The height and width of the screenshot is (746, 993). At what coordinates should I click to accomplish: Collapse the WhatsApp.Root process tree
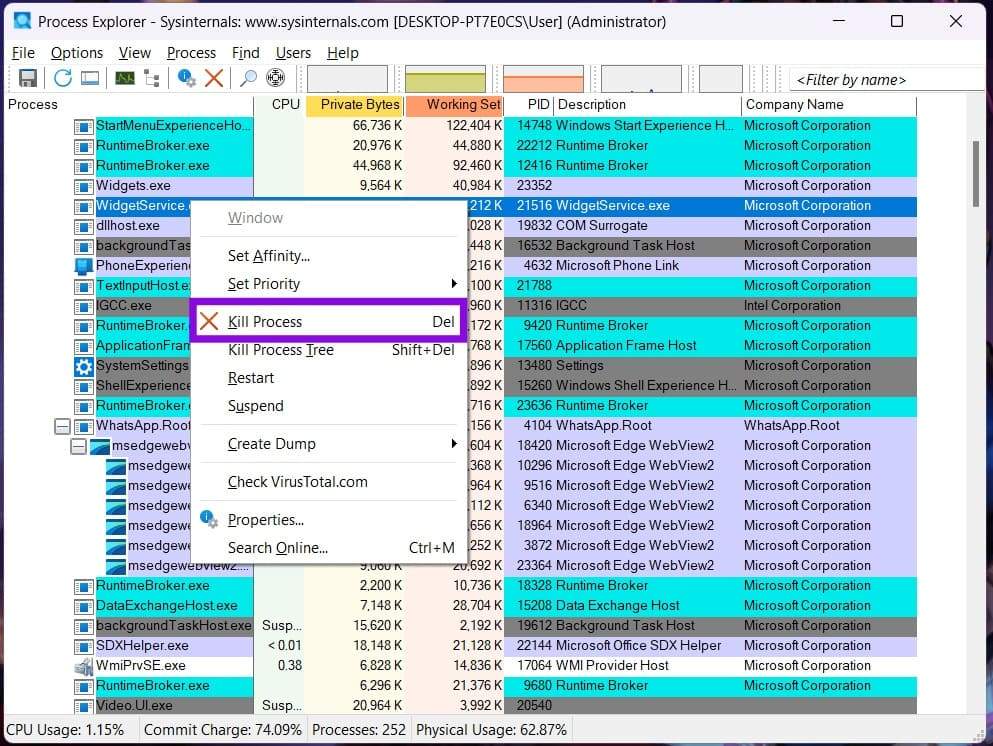pos(62,426)
